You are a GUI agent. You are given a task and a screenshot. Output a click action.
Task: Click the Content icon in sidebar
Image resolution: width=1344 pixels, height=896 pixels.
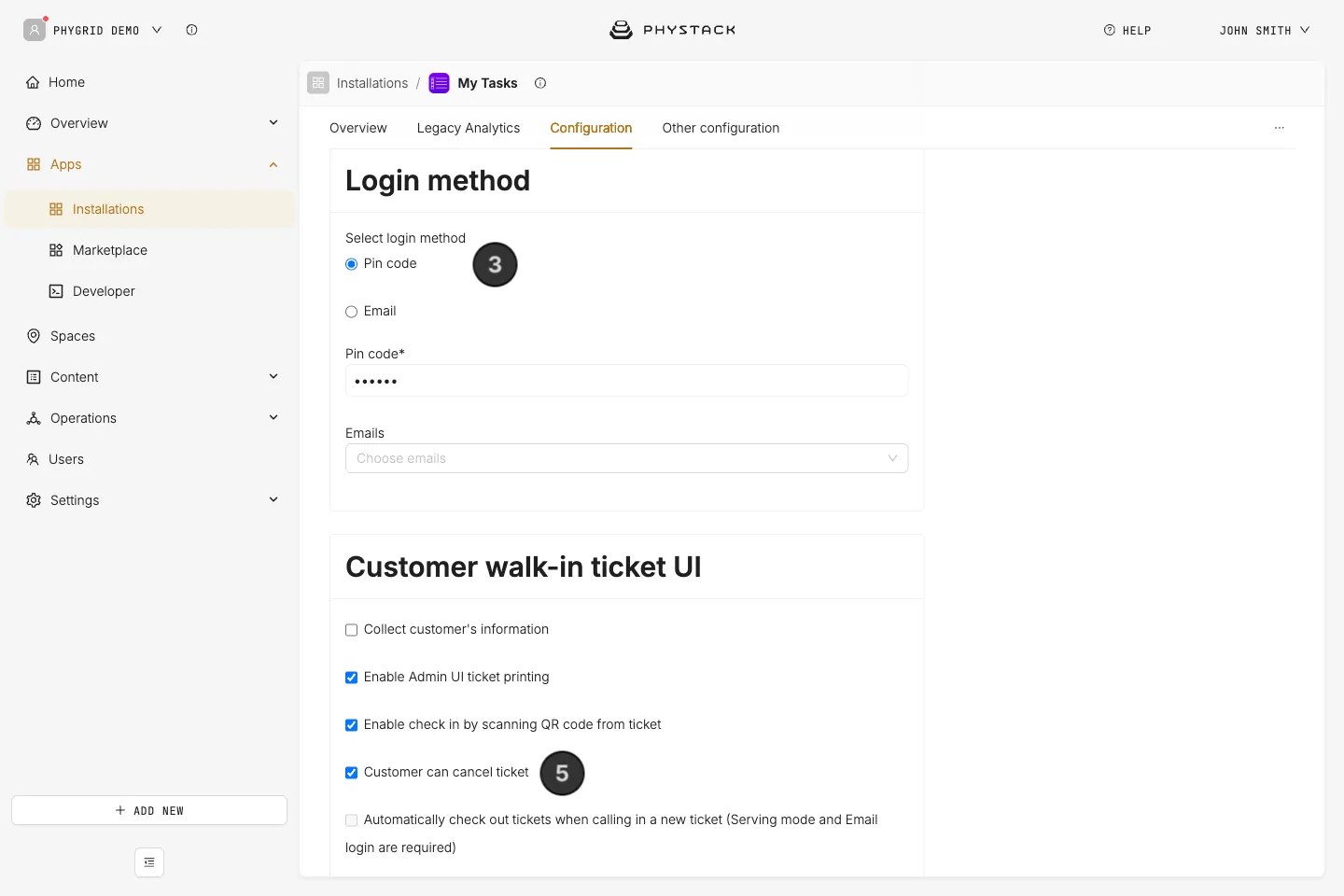(x=34, y=377)
